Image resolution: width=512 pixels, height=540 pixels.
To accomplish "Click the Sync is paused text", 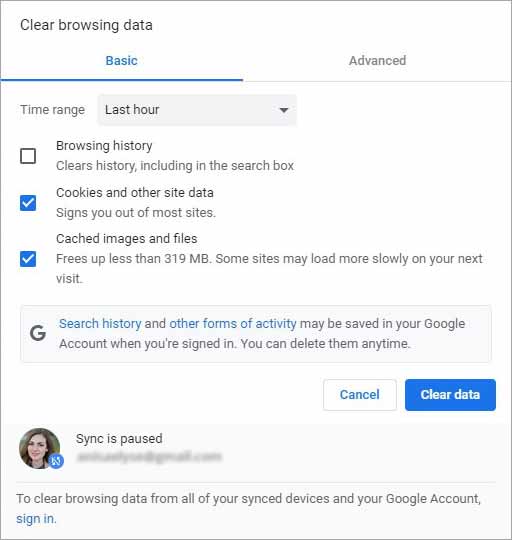I will tap(119, 439).
